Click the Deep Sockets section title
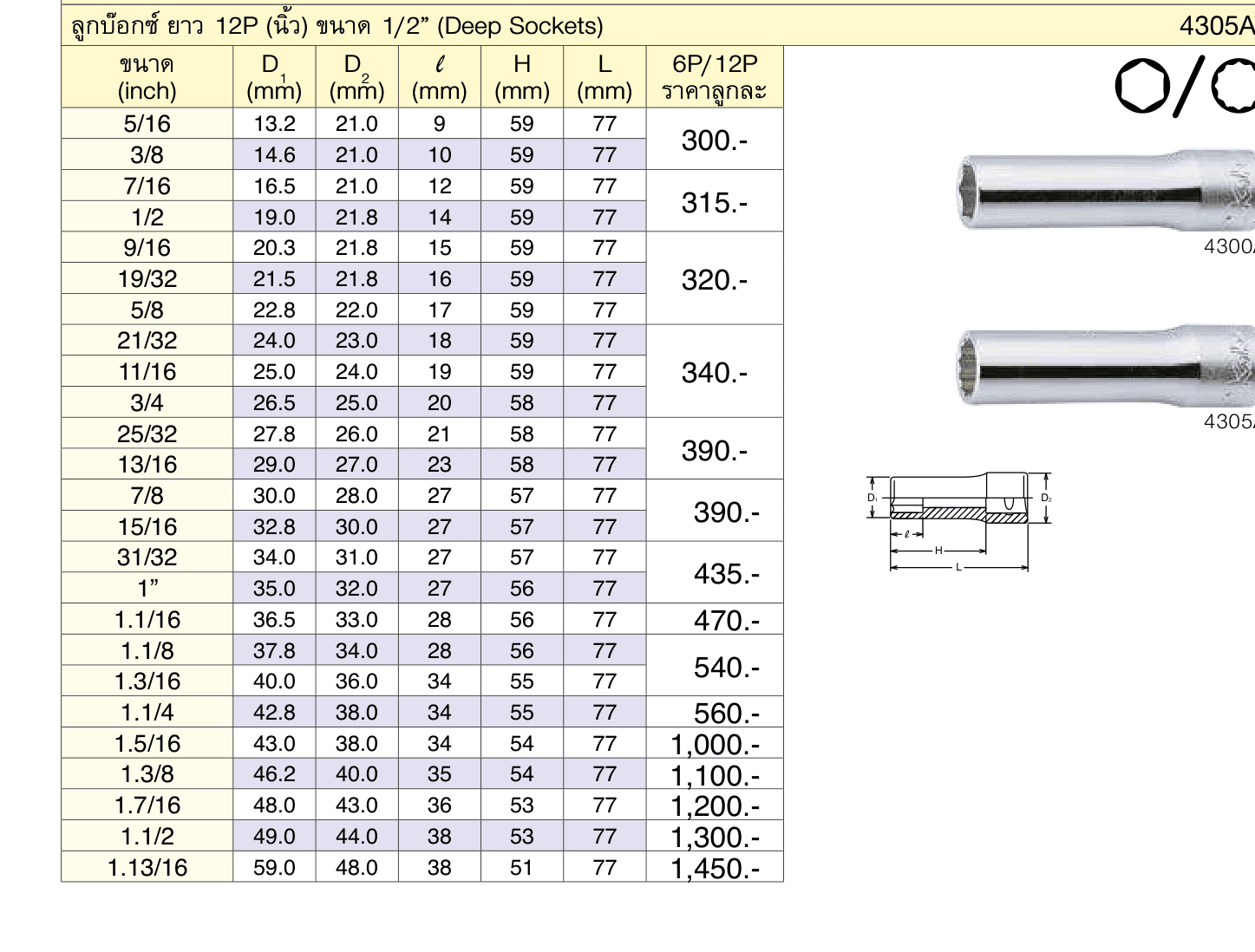Screen dimensions: 1255x952 [x=337, y=25]
